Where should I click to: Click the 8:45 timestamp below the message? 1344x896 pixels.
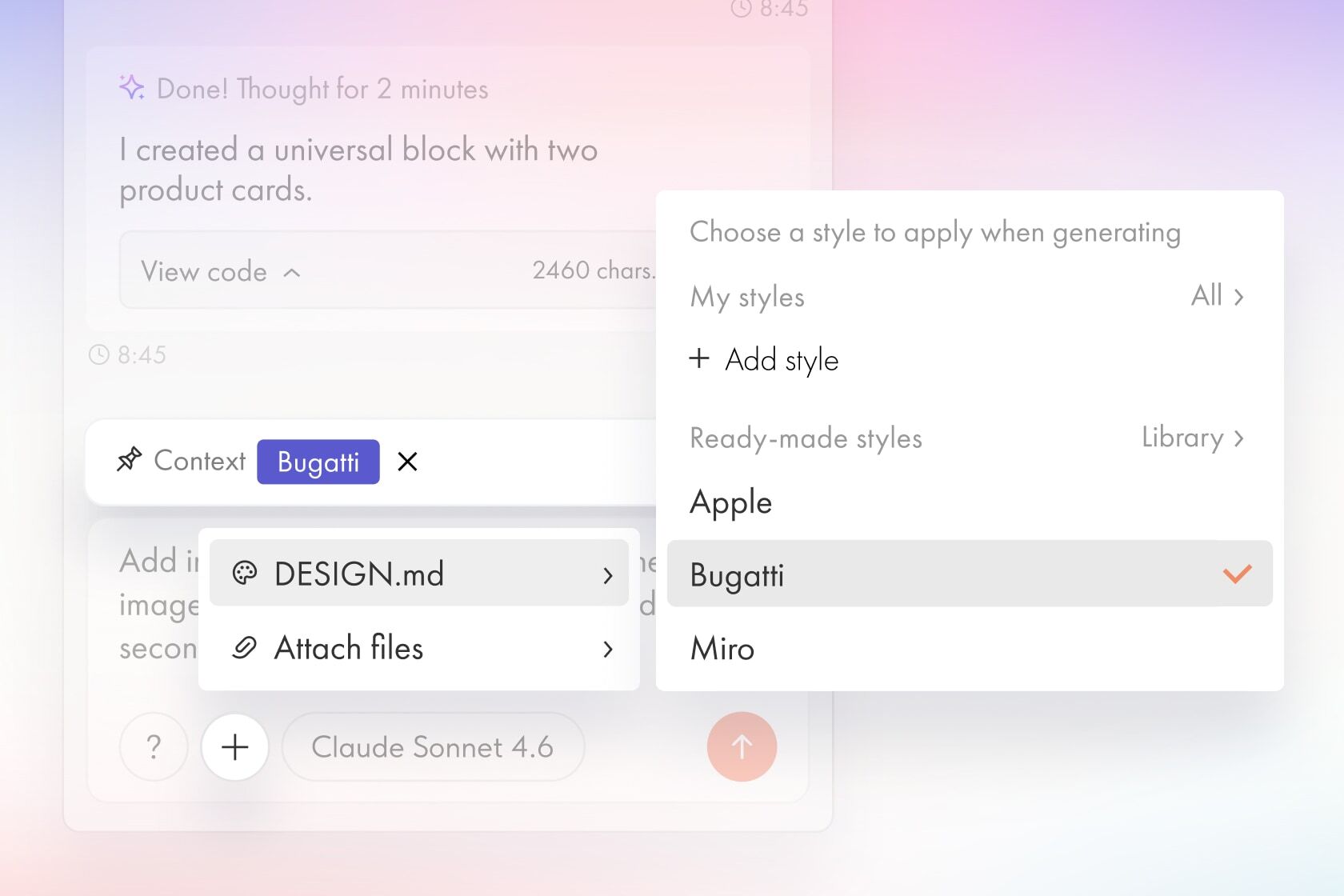[142, 354]
